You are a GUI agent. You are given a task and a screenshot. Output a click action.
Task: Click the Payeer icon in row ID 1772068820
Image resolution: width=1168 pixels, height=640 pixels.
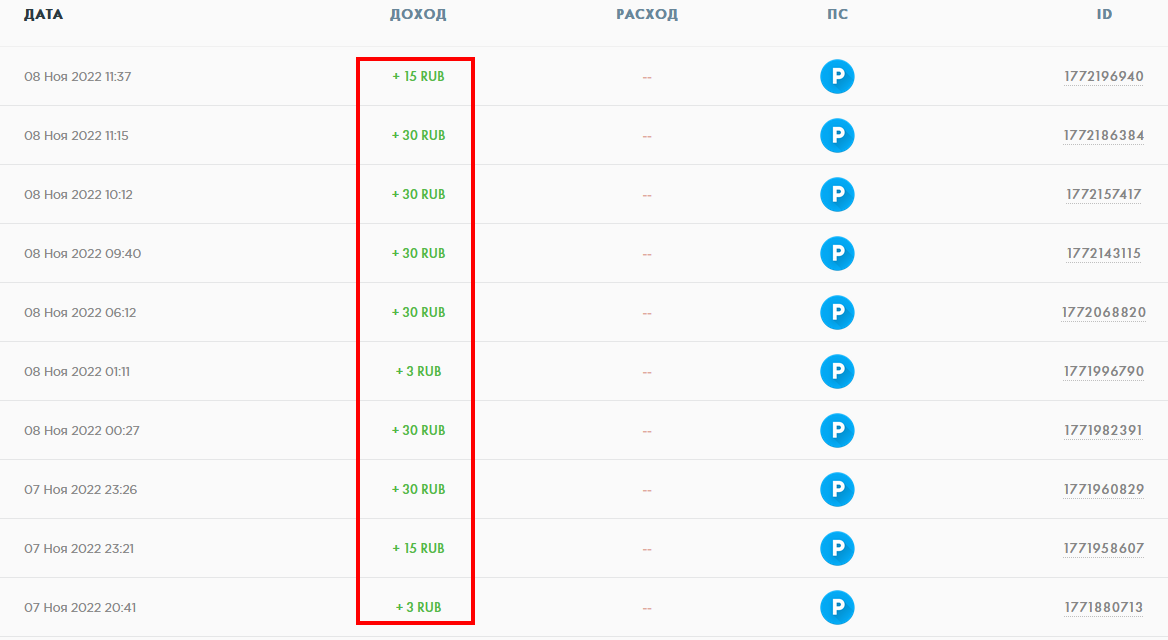pyautogui.click(x=837, y=312)
